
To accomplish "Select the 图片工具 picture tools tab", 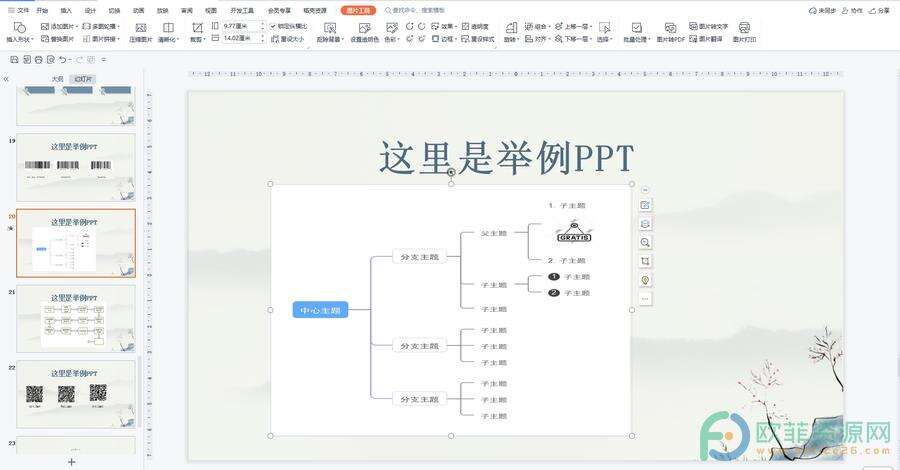I will [x=358, y=10].
